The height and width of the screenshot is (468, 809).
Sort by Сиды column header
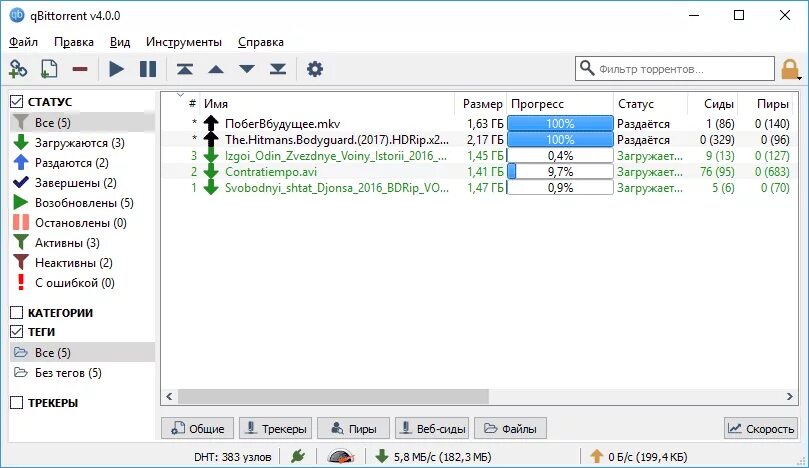[x=713, y=104]
